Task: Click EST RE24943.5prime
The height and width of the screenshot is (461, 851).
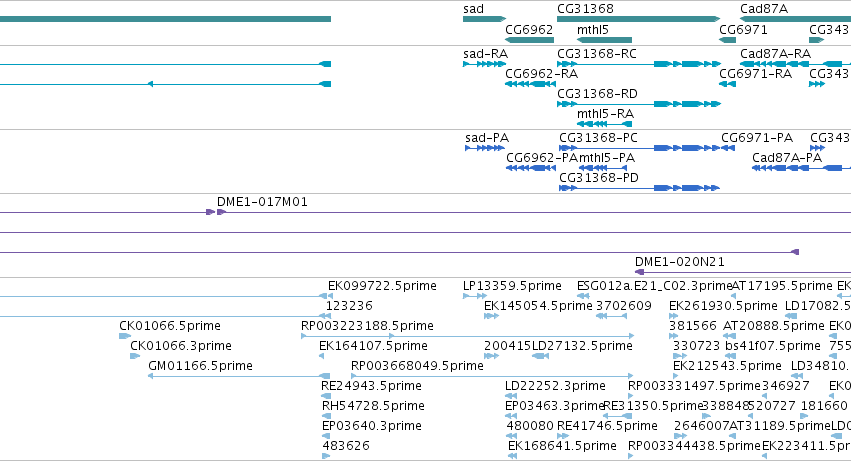Action: point(371,387)
